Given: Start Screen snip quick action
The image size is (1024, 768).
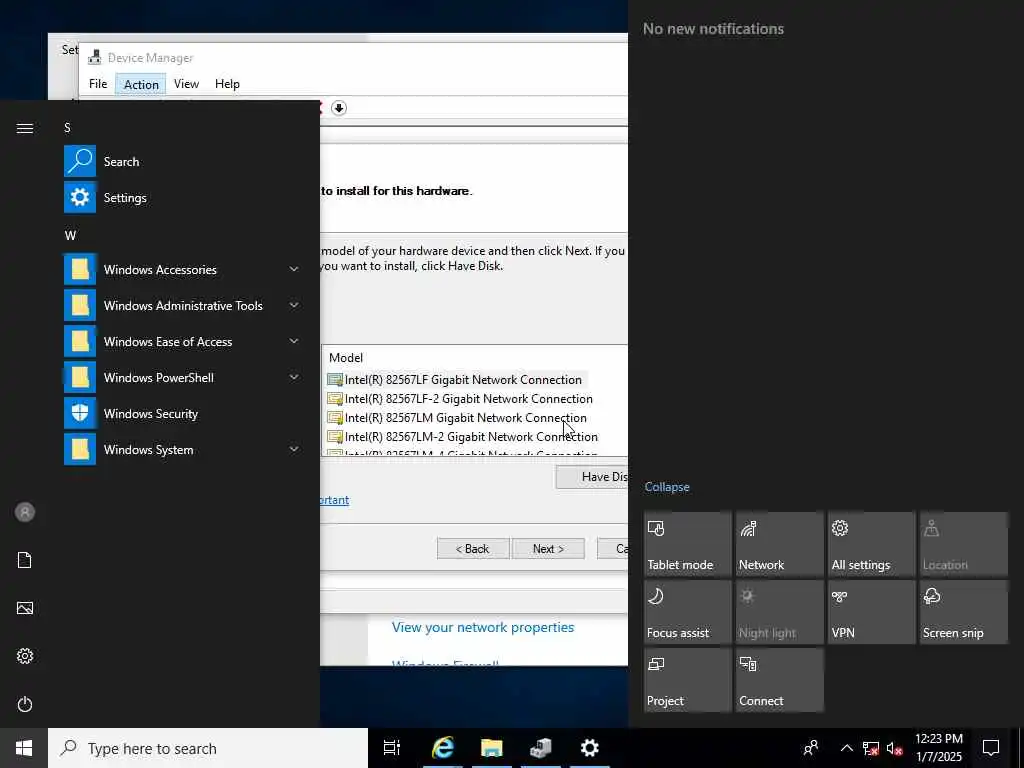Looking at the screenshot, I should pyautogui.click(x=963, y=612).
